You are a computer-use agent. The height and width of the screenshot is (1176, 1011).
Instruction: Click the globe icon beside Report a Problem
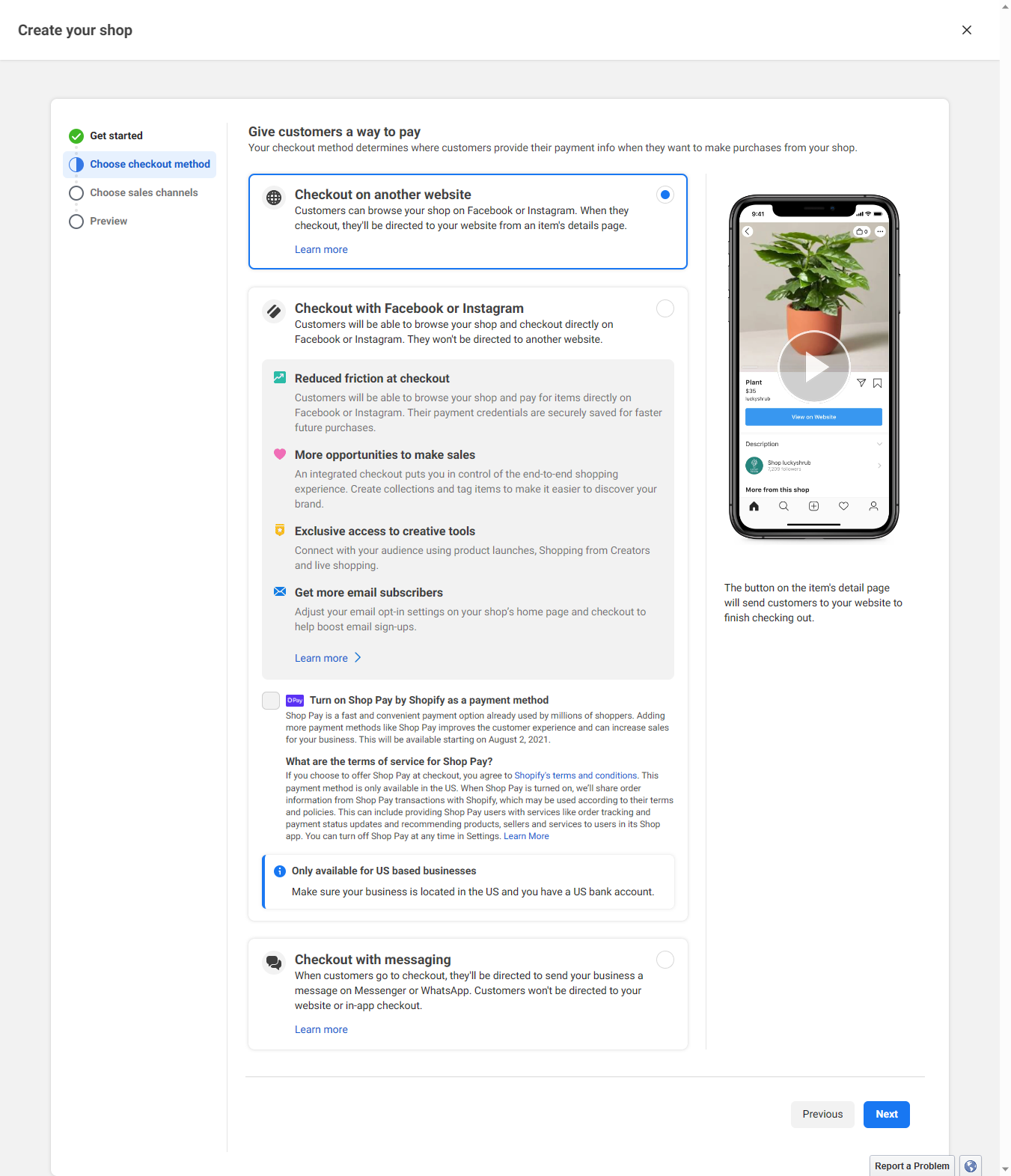click(971, 1166)
